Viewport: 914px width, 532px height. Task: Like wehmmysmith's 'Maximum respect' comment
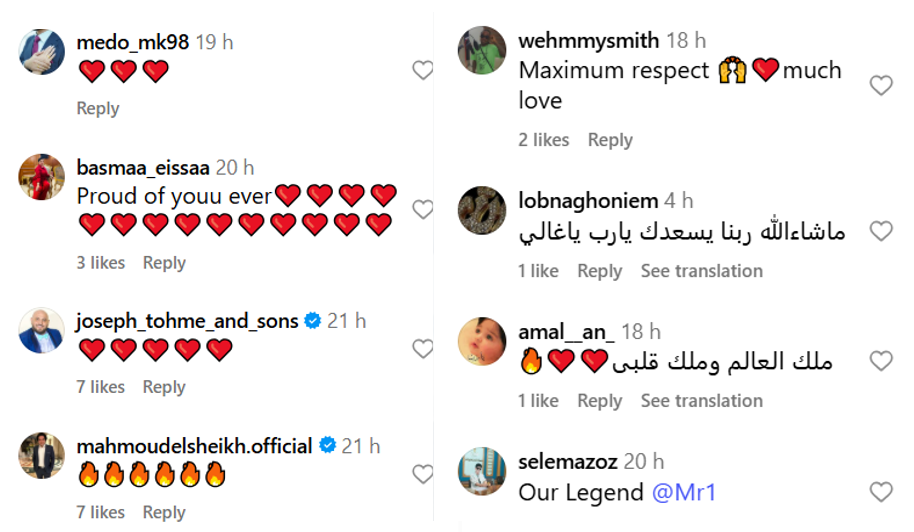(x=881, y=86)
